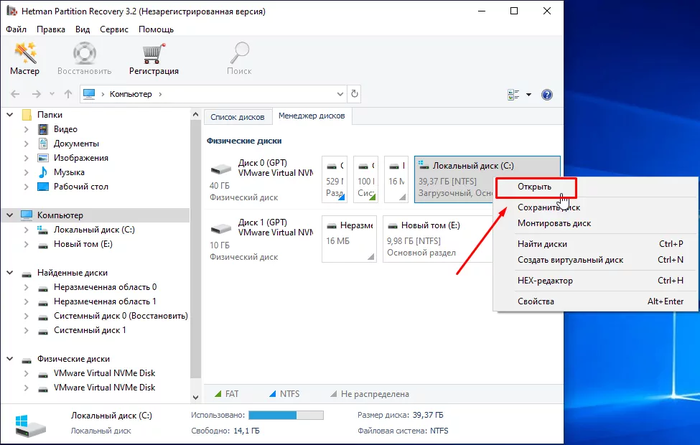700x445 pixels.
Task: Launch the Мастер recovery wizard
Action: coord(24,58)
